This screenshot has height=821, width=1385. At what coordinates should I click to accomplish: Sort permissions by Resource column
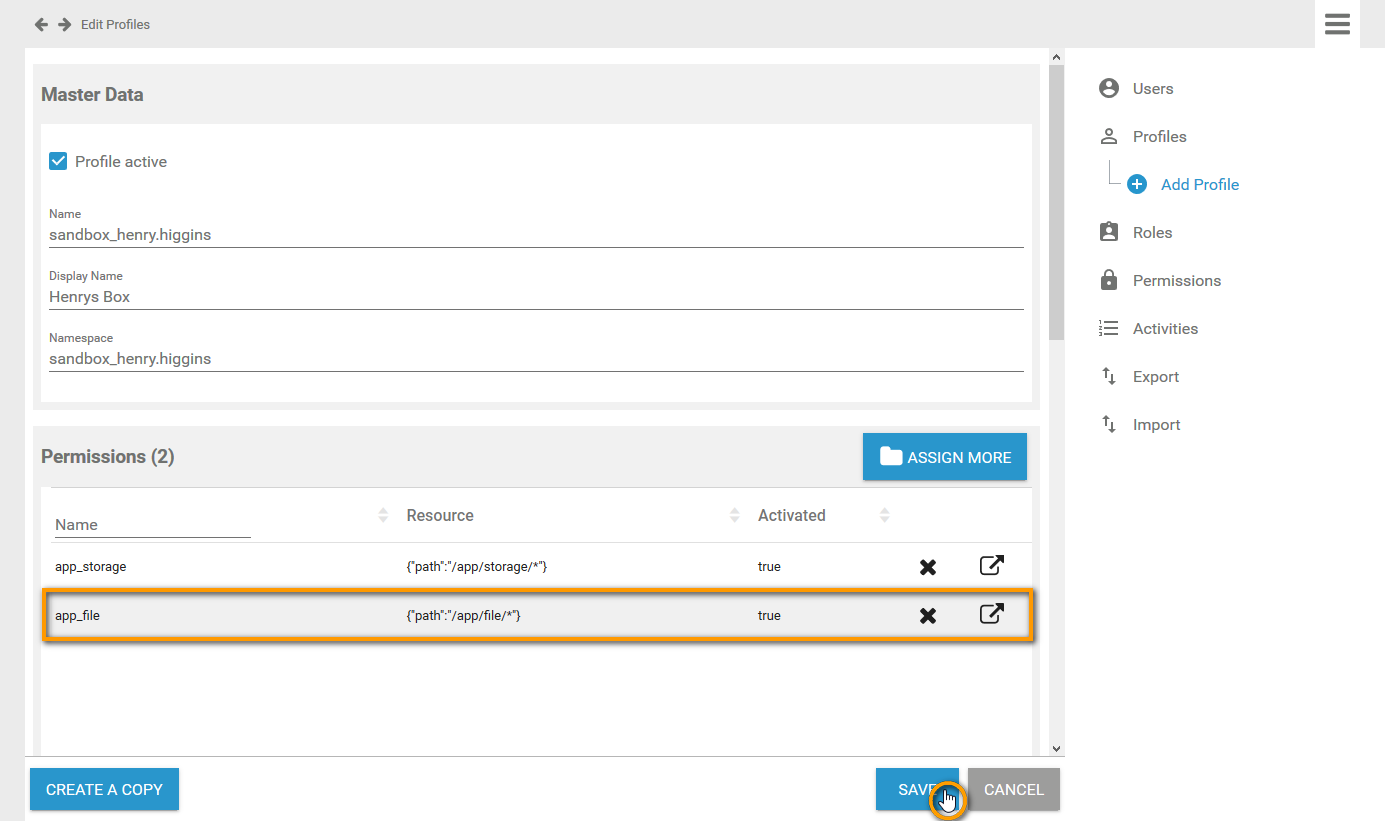coord(735,515)
